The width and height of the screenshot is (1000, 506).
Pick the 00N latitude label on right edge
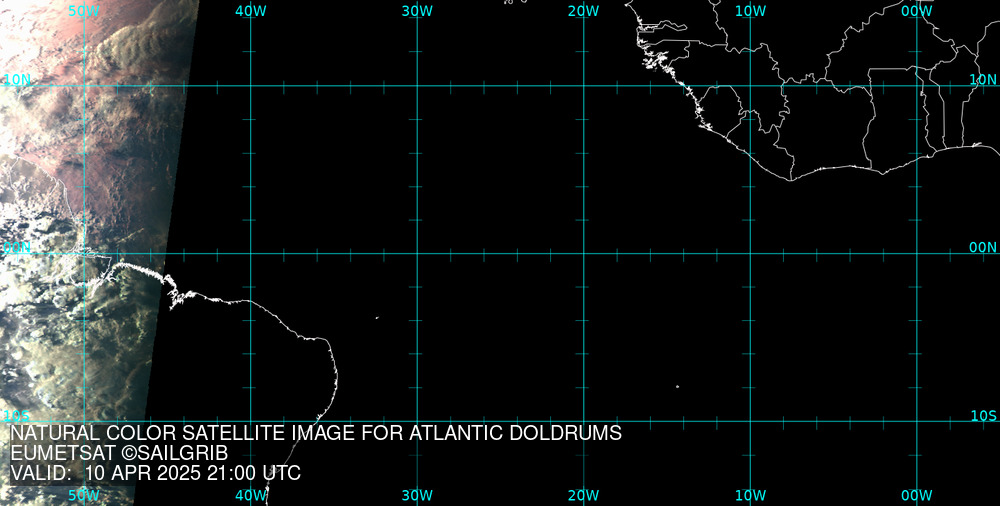coord(983,248)
